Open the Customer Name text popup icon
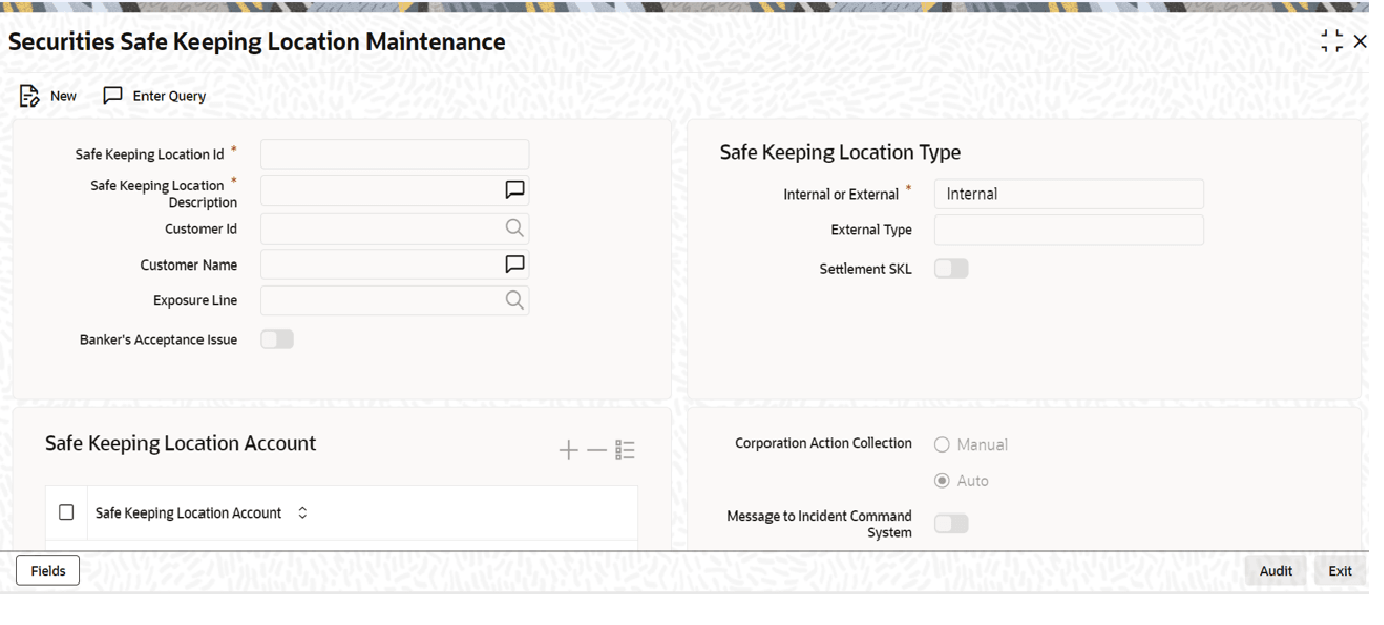 pyautogui.click(x=515, y=264)
